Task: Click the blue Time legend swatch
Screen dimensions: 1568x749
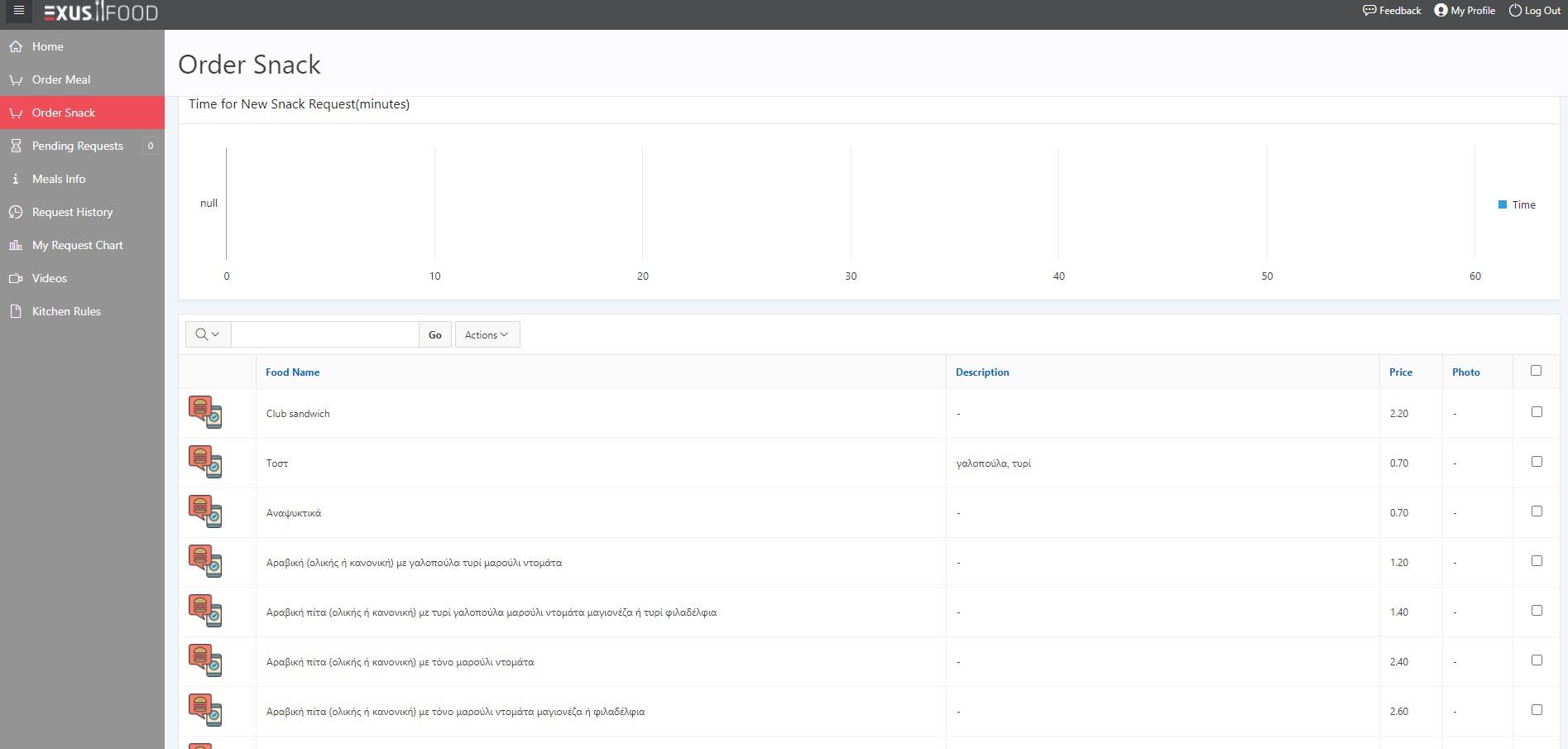Action: click(1503, 204)
